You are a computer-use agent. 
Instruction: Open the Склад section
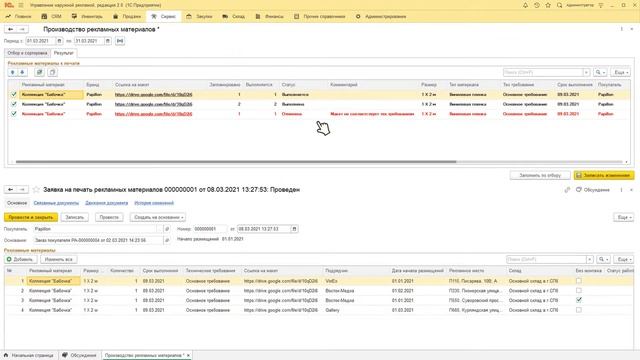(x=234, y=17)
